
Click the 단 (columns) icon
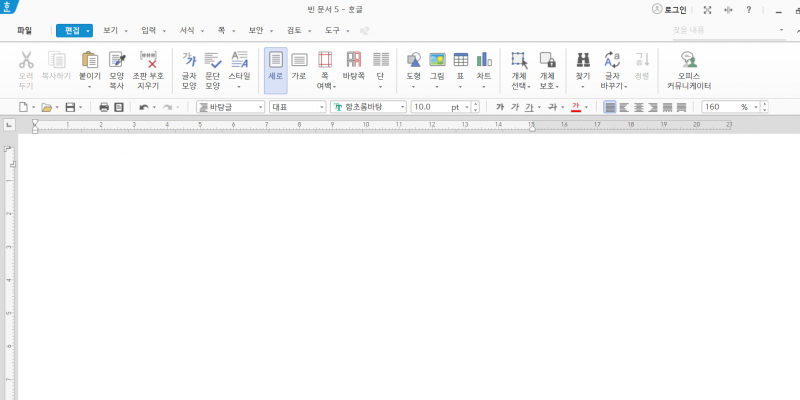[381, 60]
